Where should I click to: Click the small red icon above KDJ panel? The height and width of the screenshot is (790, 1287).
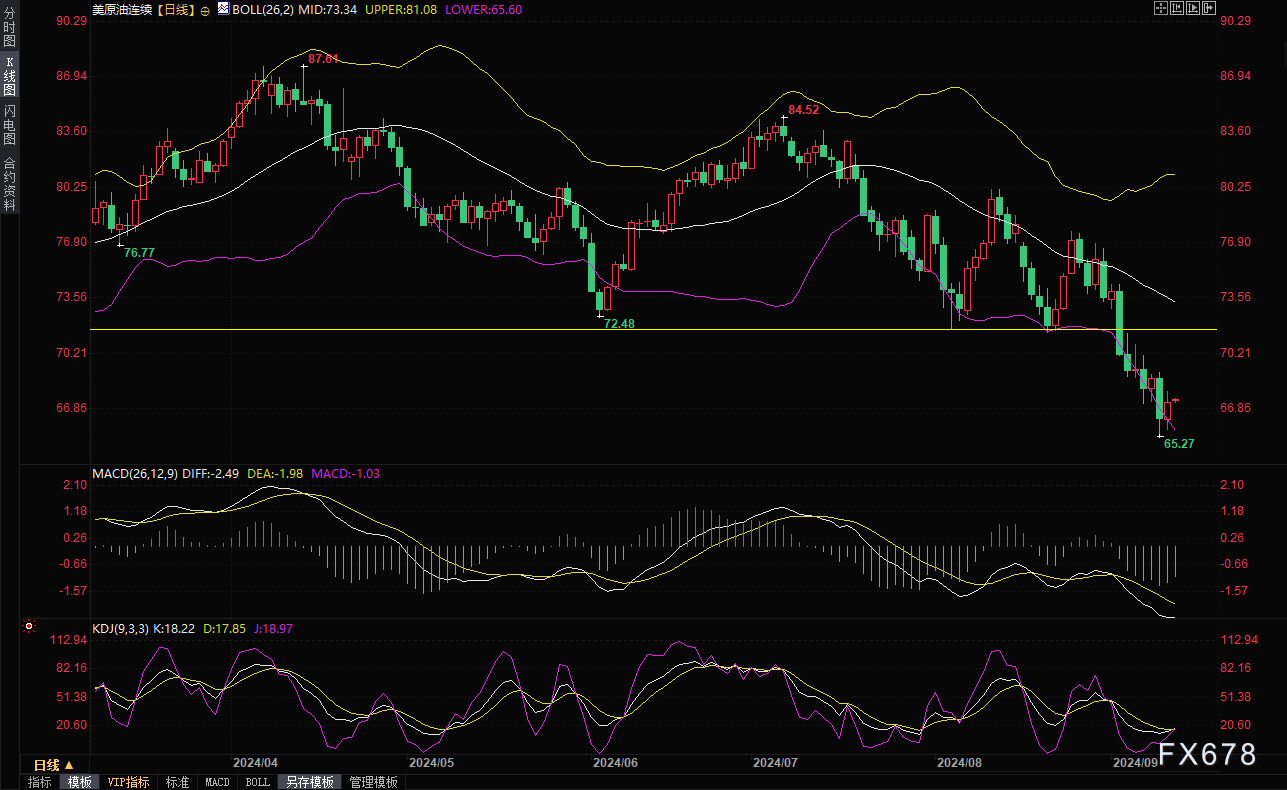(28, 627)
